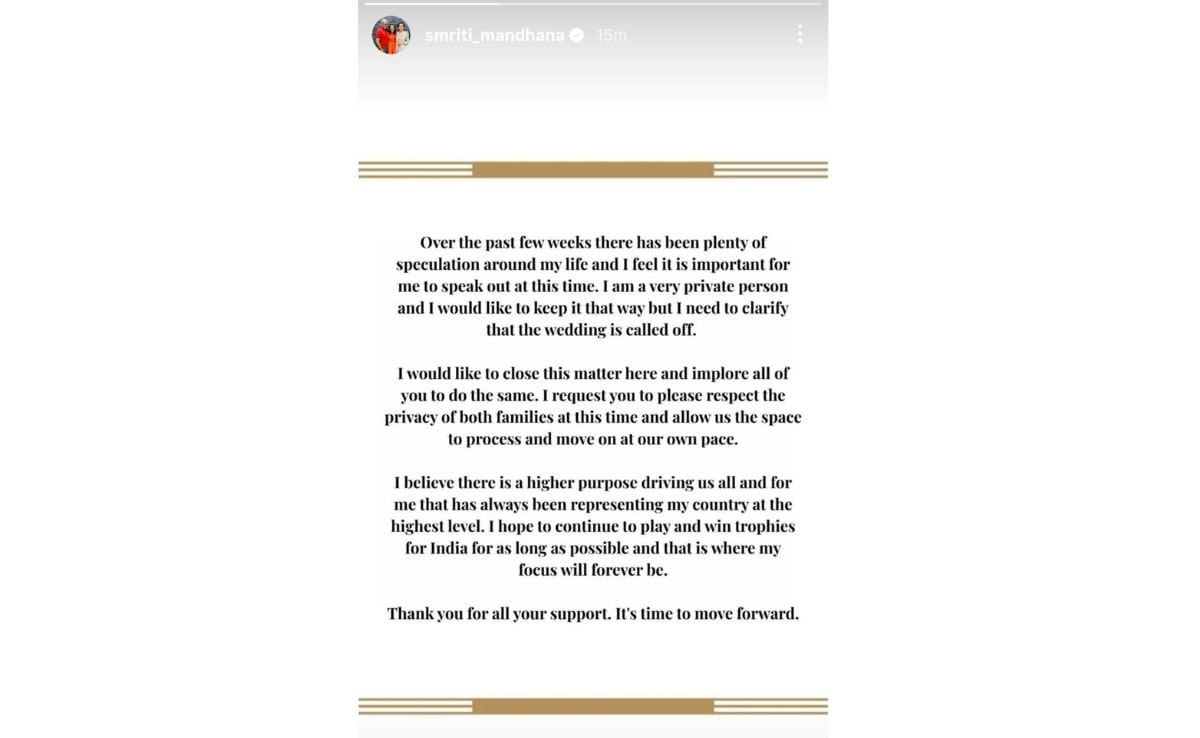The image size is (1200, 738).
Task: Tap the line "focus will forever be."
Action: click(x=593, y=570)
